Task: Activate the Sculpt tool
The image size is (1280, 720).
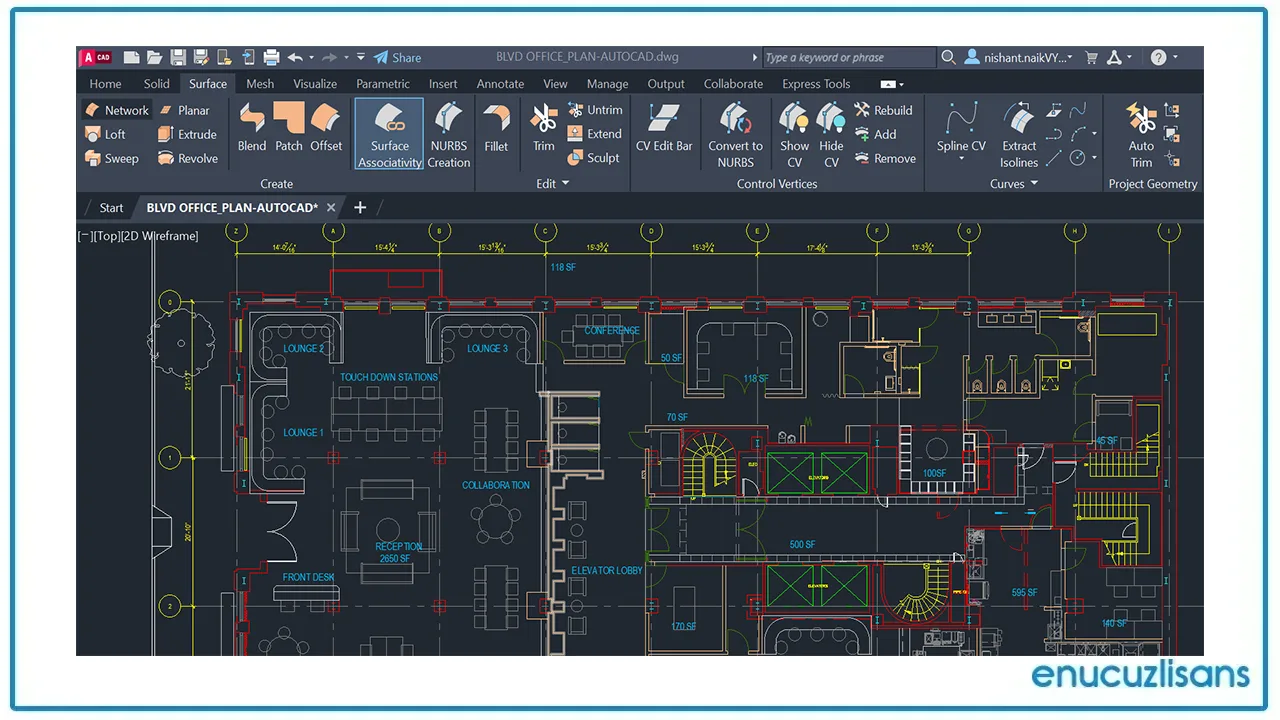Action: (x=594, y=158)
